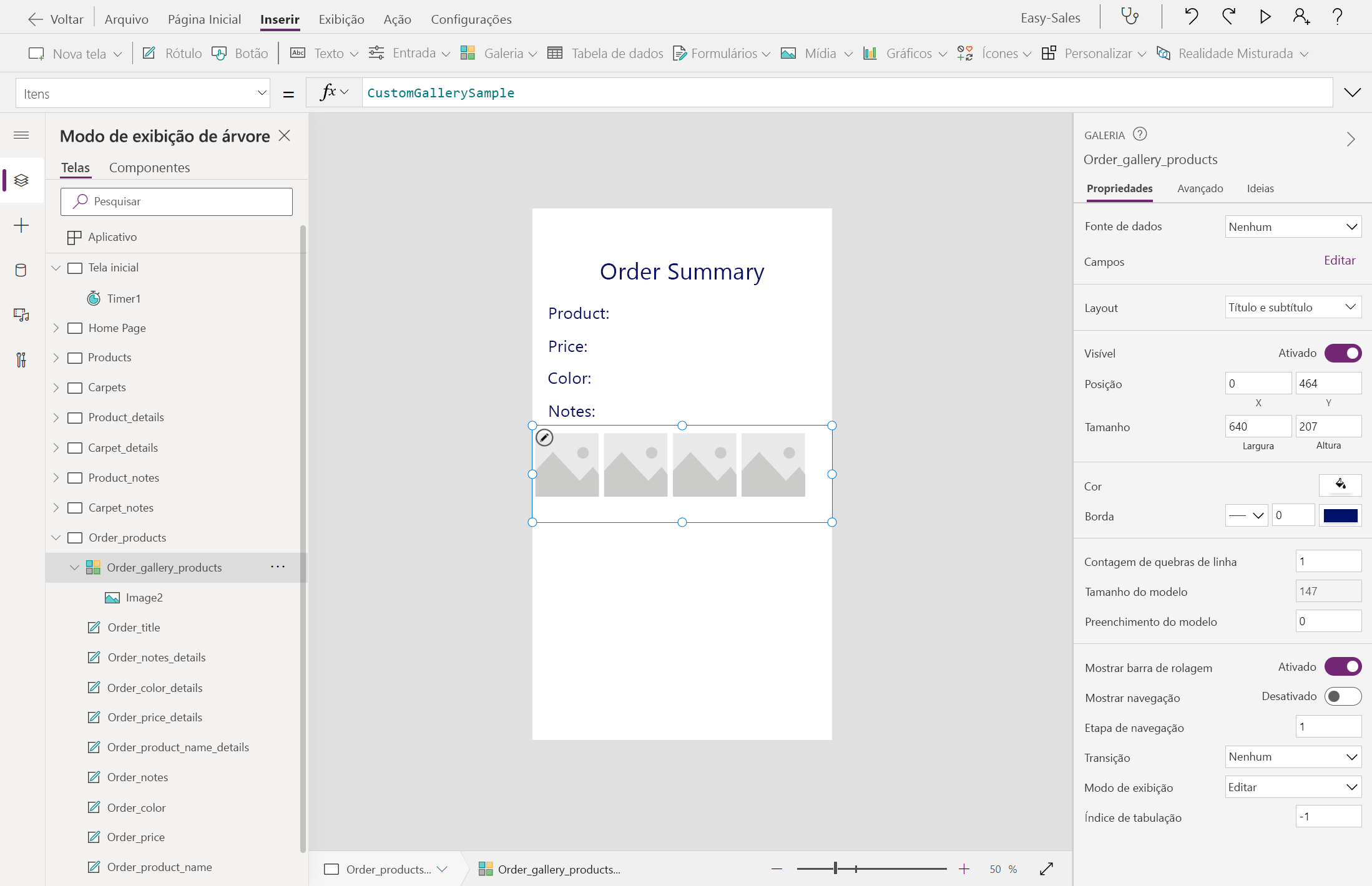1372x886 pixels.
Task: Click the Timer1 tree item
Action: pos(124,298)
